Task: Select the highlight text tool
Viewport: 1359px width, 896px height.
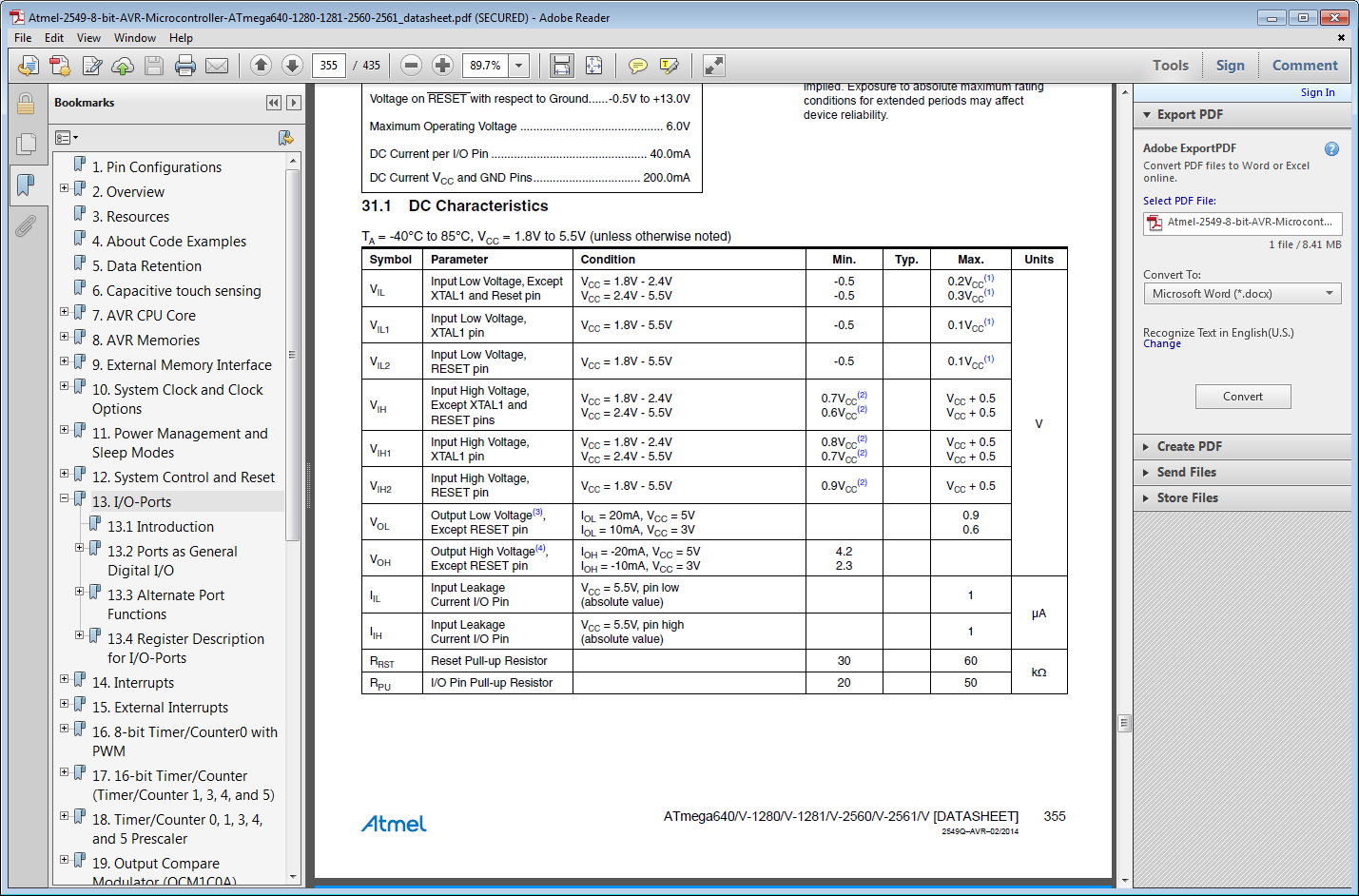Action: pos(670,66)
